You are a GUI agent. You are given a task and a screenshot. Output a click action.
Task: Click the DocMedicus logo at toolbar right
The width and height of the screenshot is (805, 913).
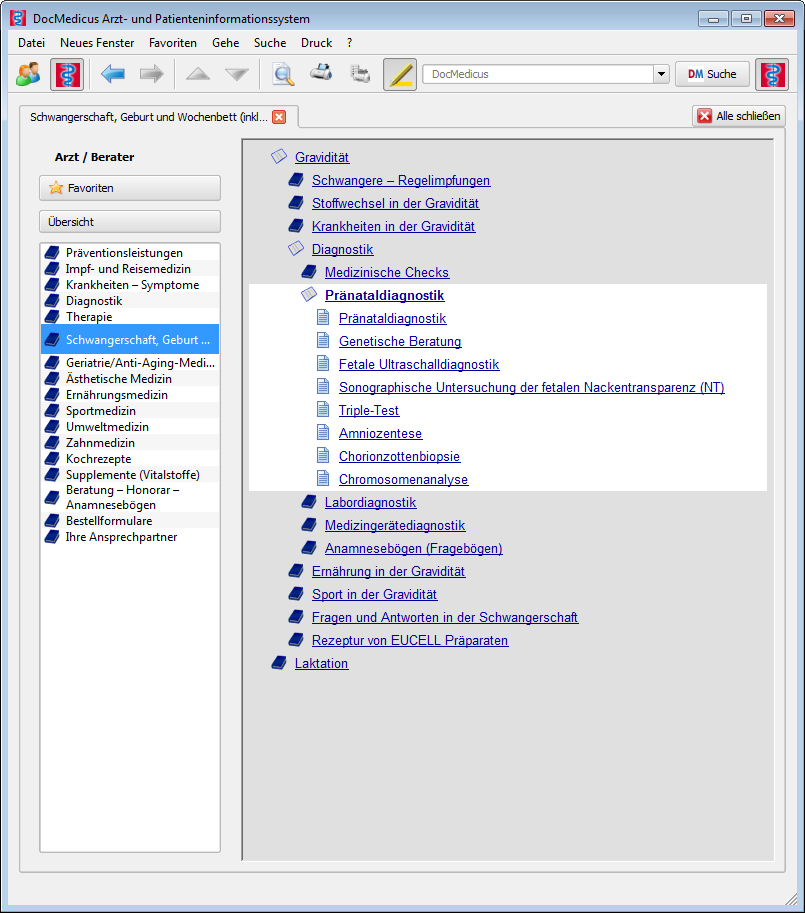pos(772,74)
